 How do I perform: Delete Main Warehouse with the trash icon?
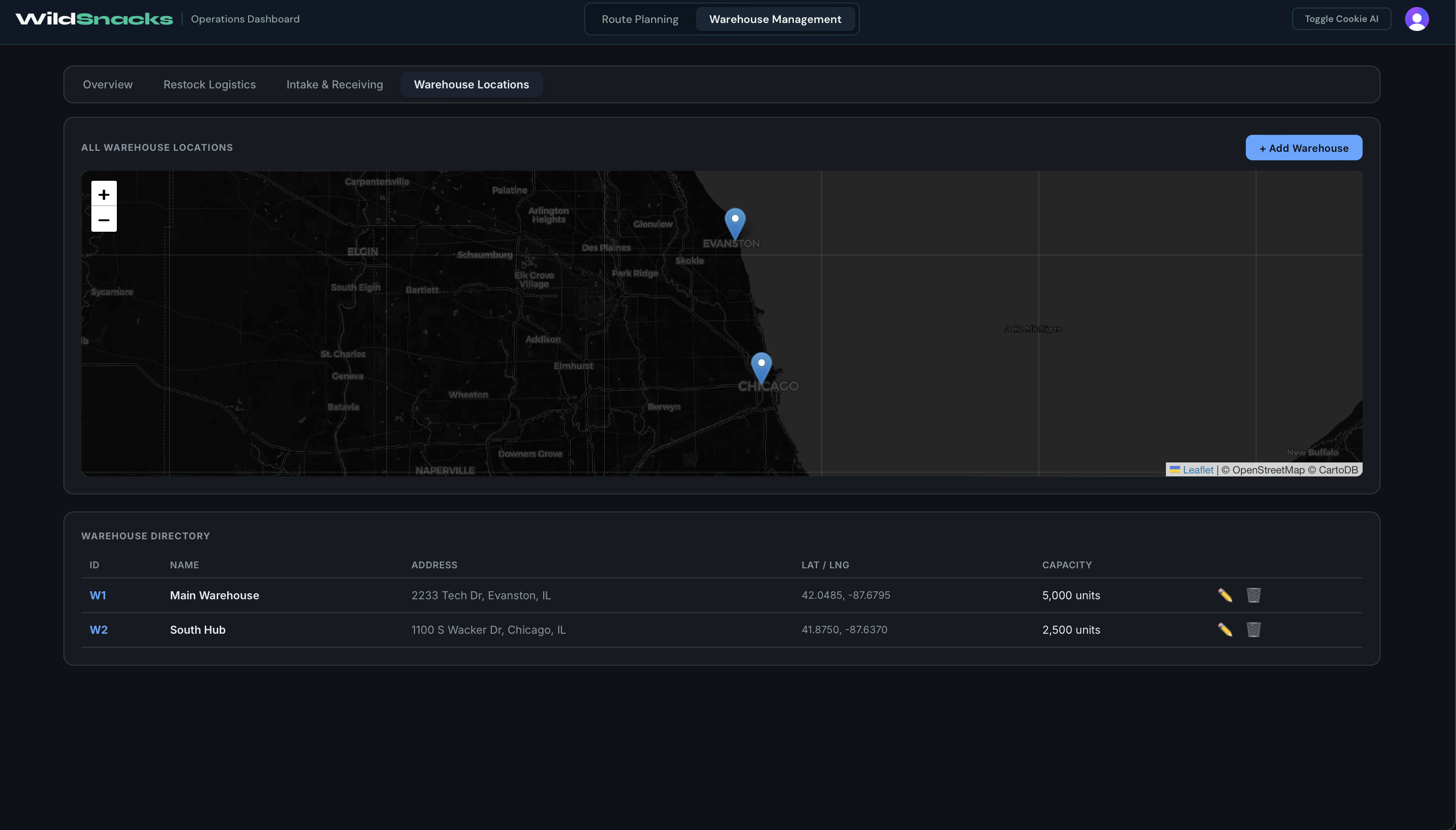1253,595
